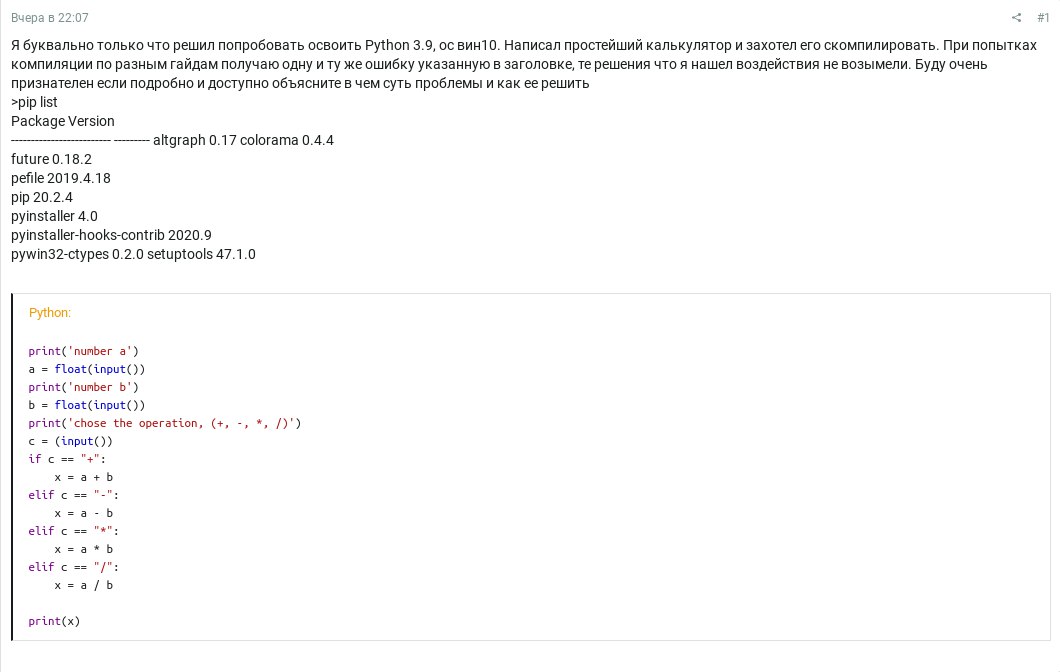Click the final print(x) code line
The height and width of the screenshot is (672, 1060).
pos(54,621)
